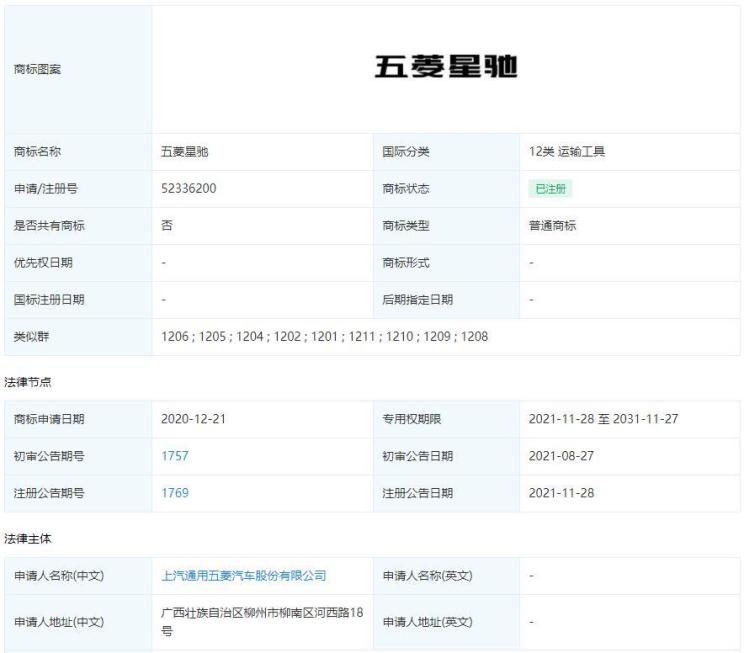Screen dimensions: 744x653
Task: Select the application date 2020-12-21
Action: [x=193, y=419]
